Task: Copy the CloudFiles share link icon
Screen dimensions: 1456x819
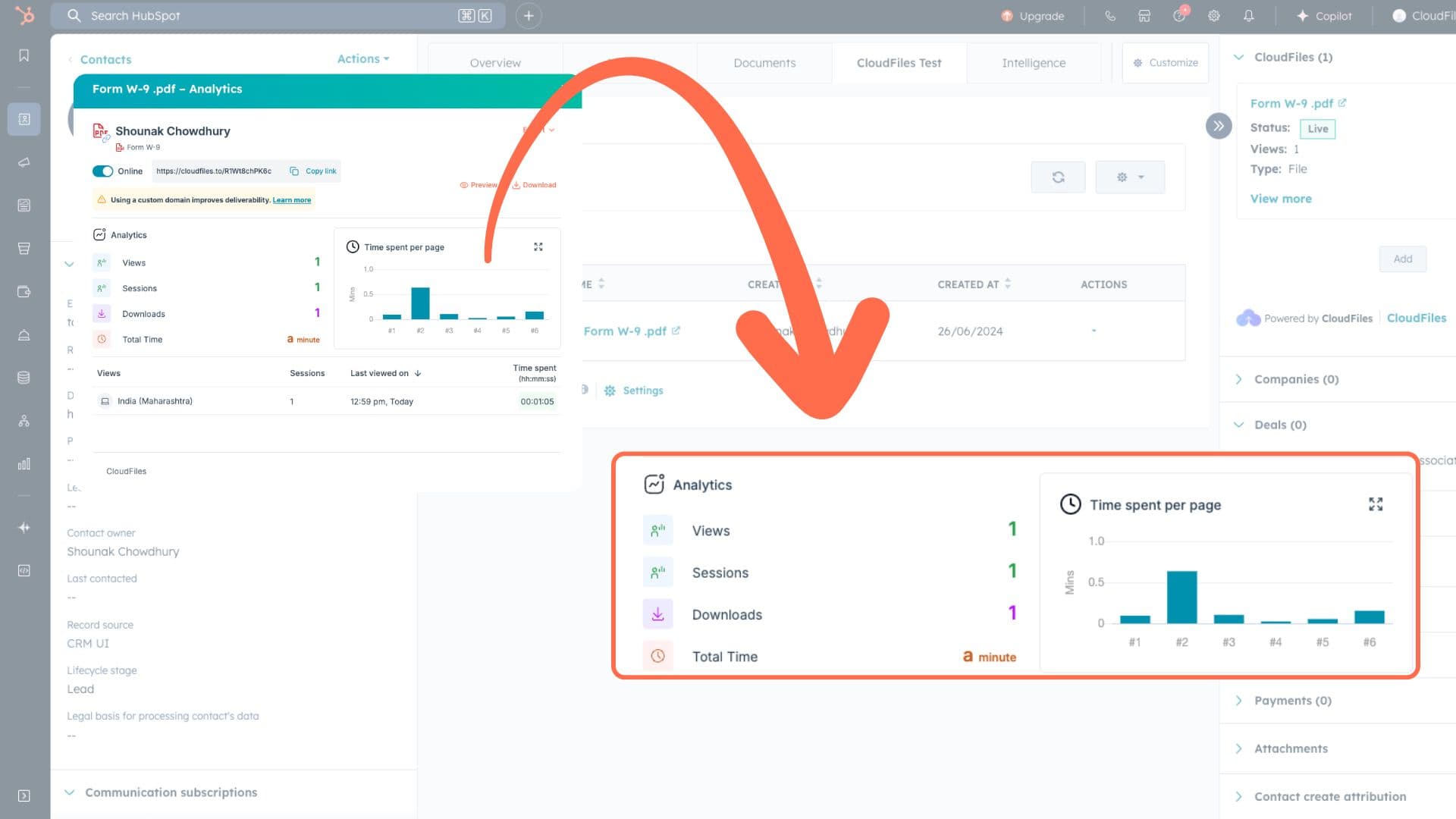Action: tap(295, 171)
